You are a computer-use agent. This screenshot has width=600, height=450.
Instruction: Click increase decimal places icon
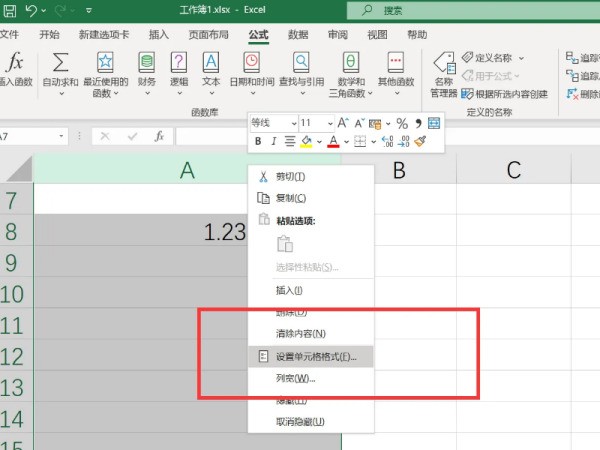click(x=385, y=142)
